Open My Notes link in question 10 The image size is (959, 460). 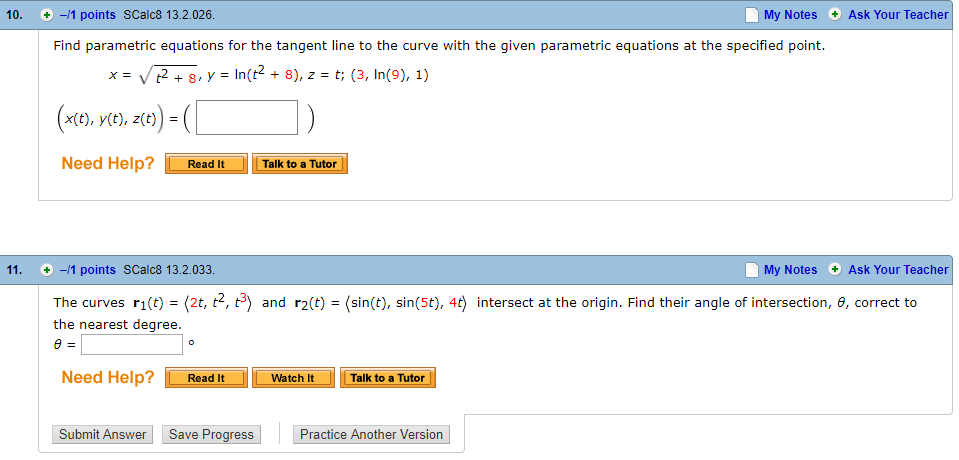(x=790, y=15)
